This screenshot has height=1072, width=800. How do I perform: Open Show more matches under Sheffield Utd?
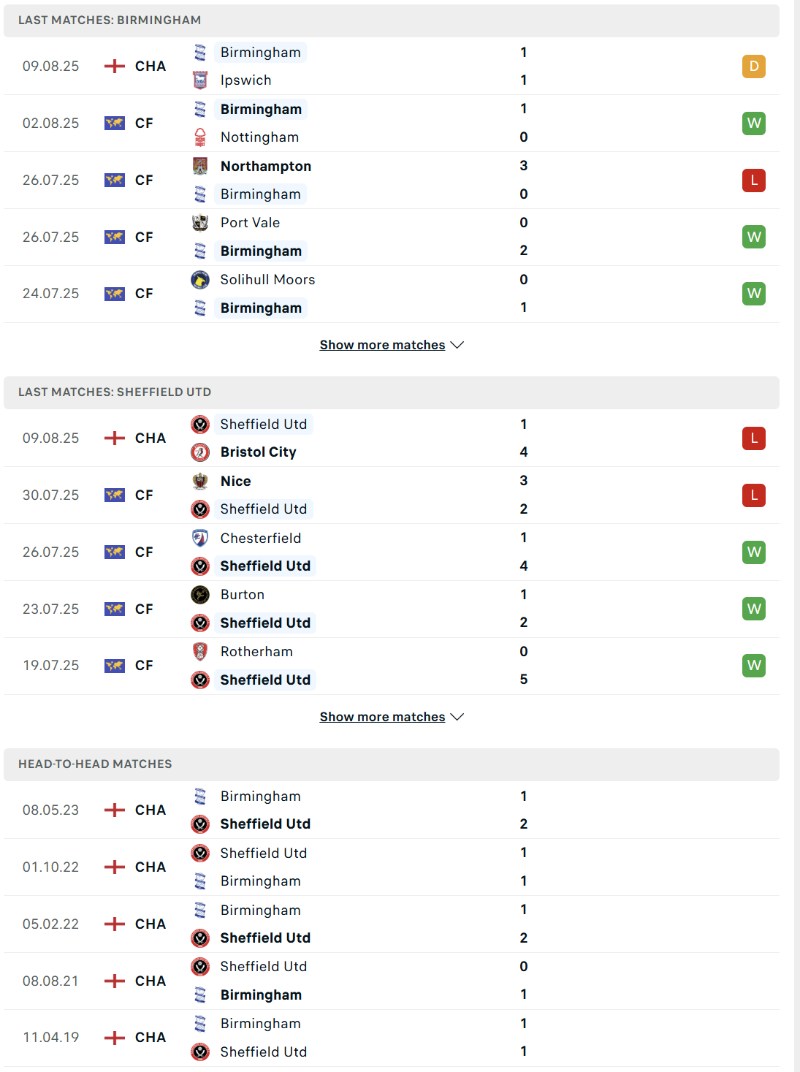(x=381, y=716)
